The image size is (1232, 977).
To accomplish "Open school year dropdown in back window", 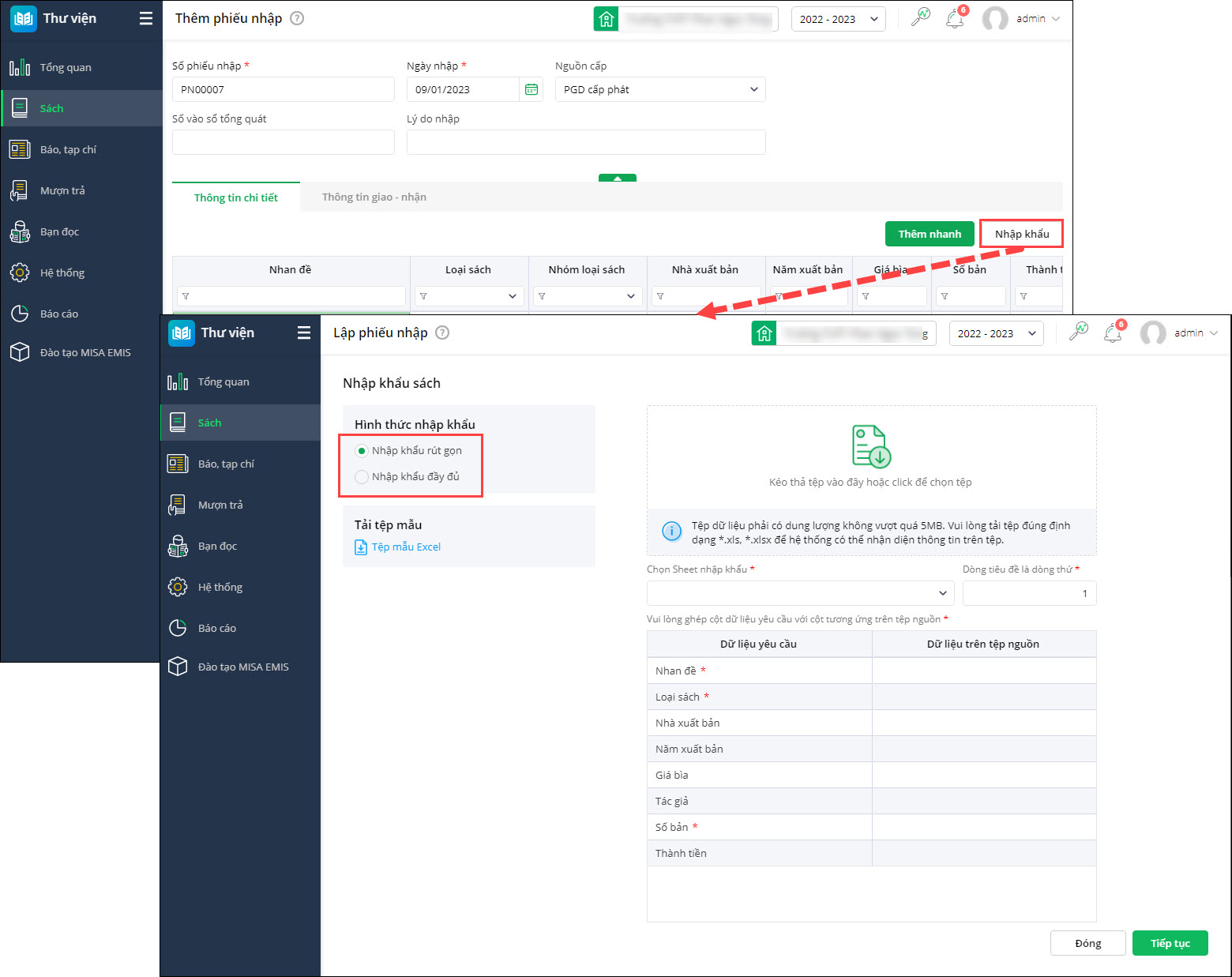I will point(839,19).
